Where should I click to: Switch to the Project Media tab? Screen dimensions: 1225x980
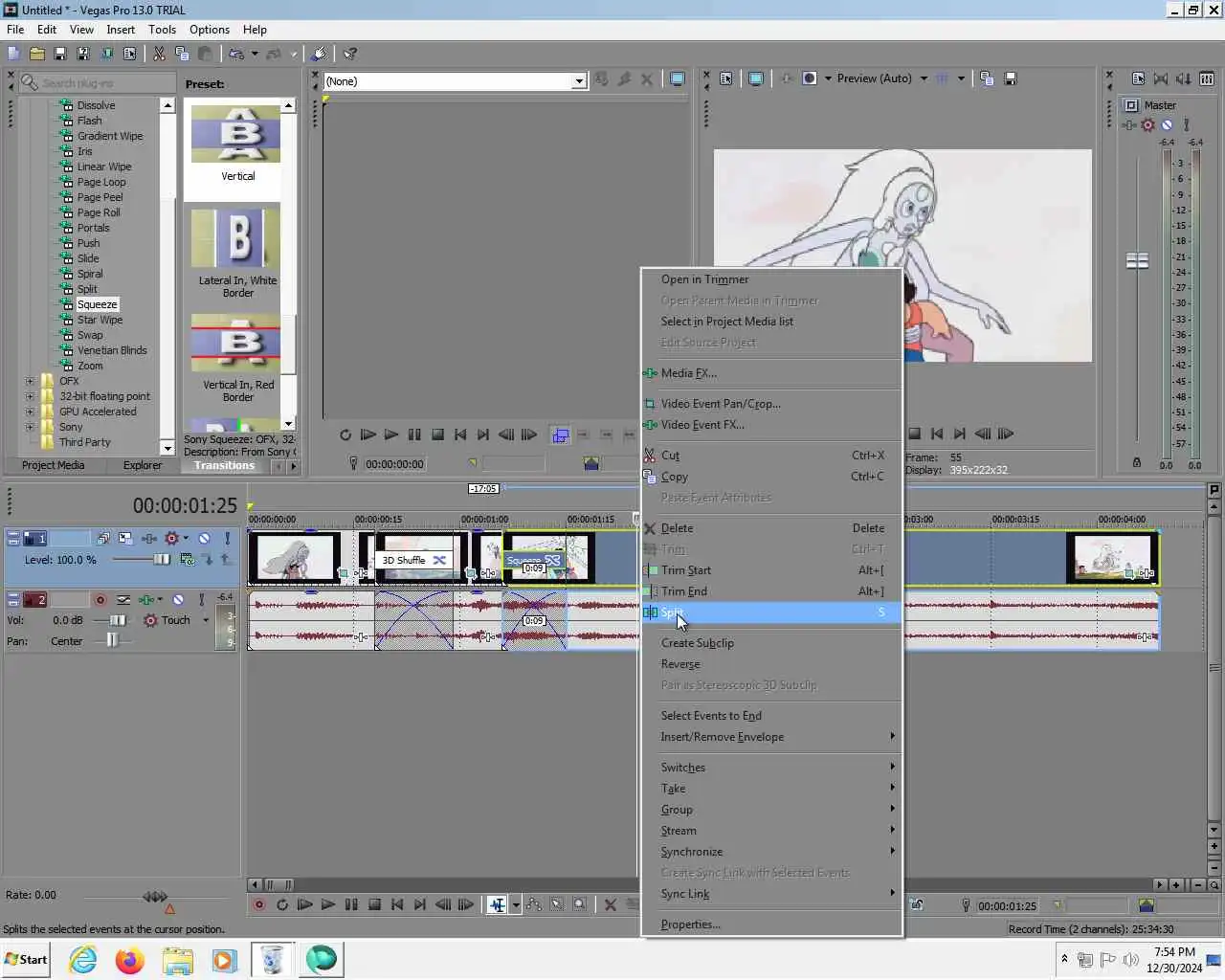click(x=53, y=465)
